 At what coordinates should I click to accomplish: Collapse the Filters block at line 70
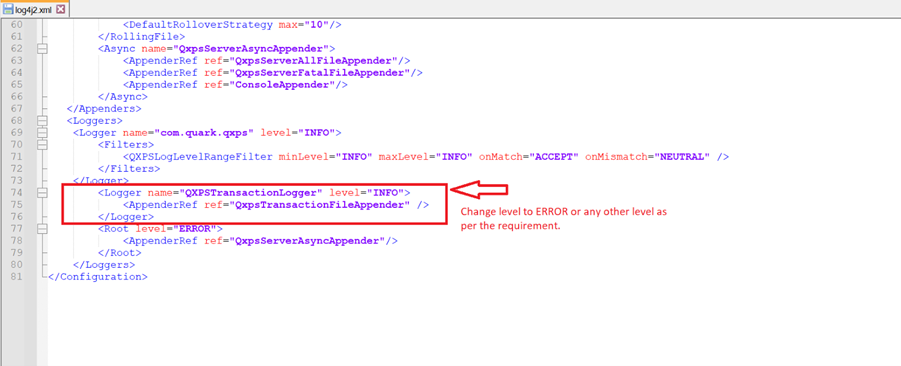(42, 145)
